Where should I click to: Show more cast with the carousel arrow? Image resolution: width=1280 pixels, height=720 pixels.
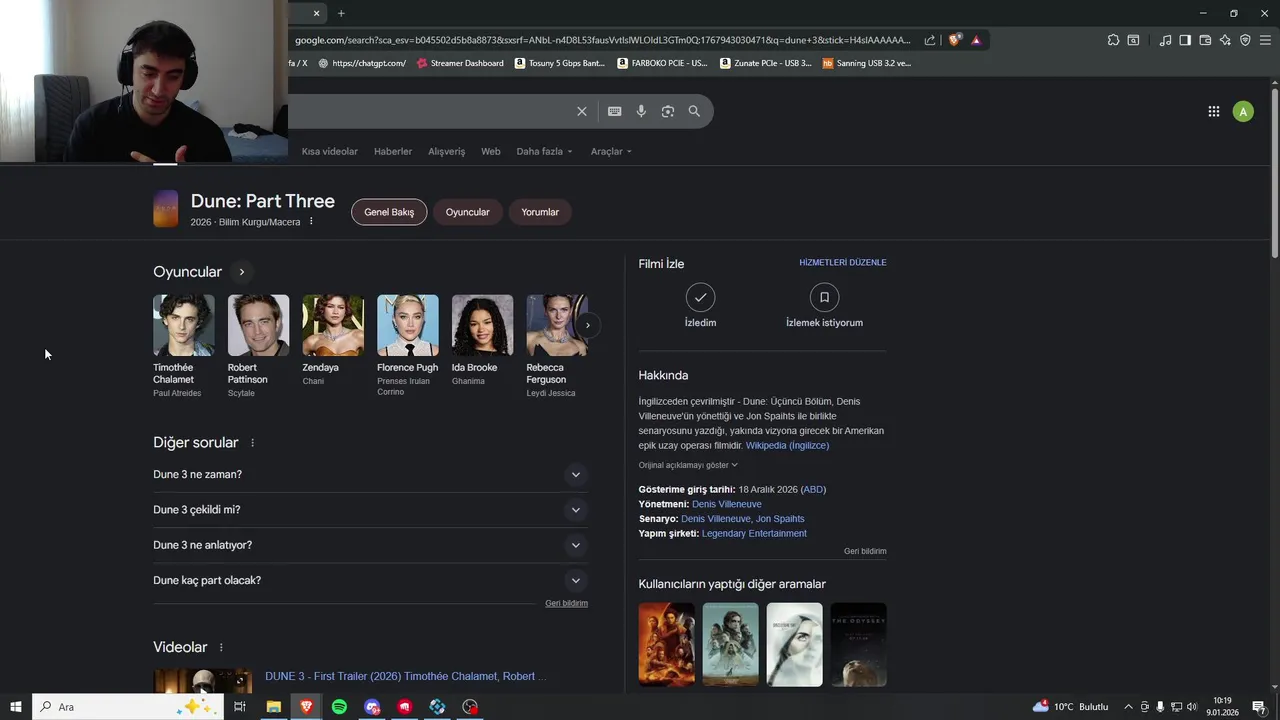(588, 325)
